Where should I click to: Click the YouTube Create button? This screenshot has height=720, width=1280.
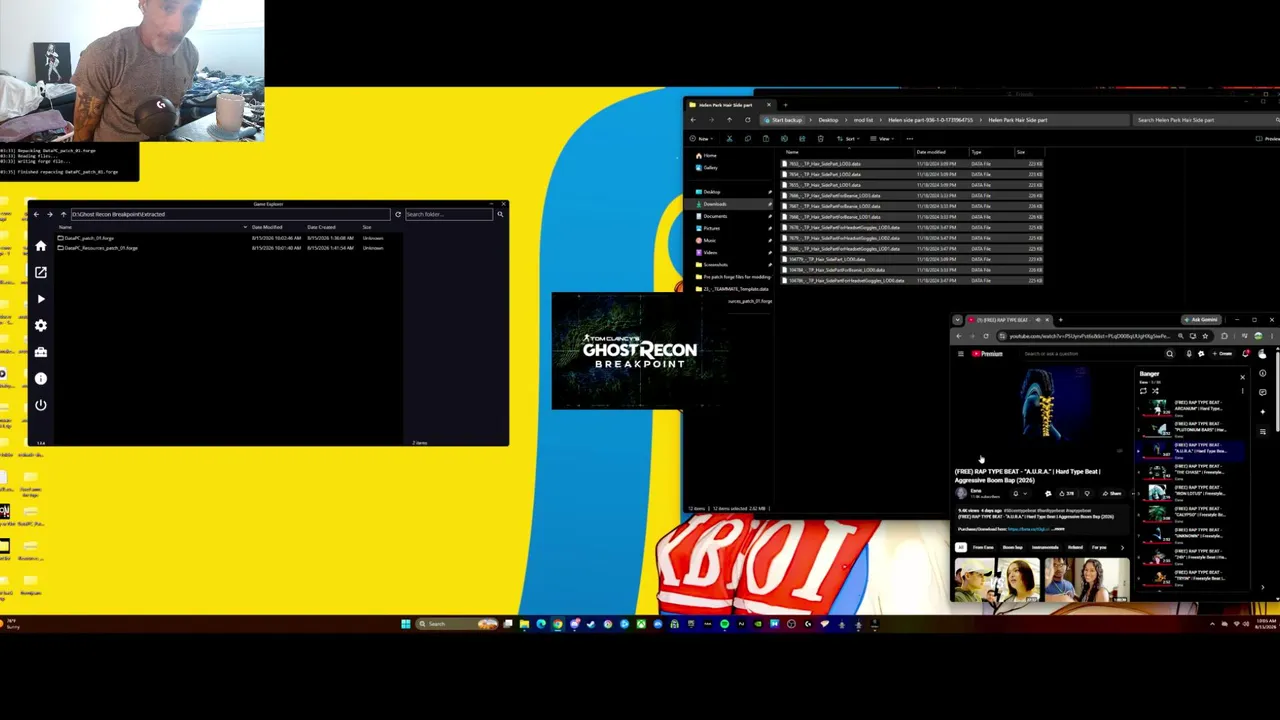click(x=1224, y=354)
